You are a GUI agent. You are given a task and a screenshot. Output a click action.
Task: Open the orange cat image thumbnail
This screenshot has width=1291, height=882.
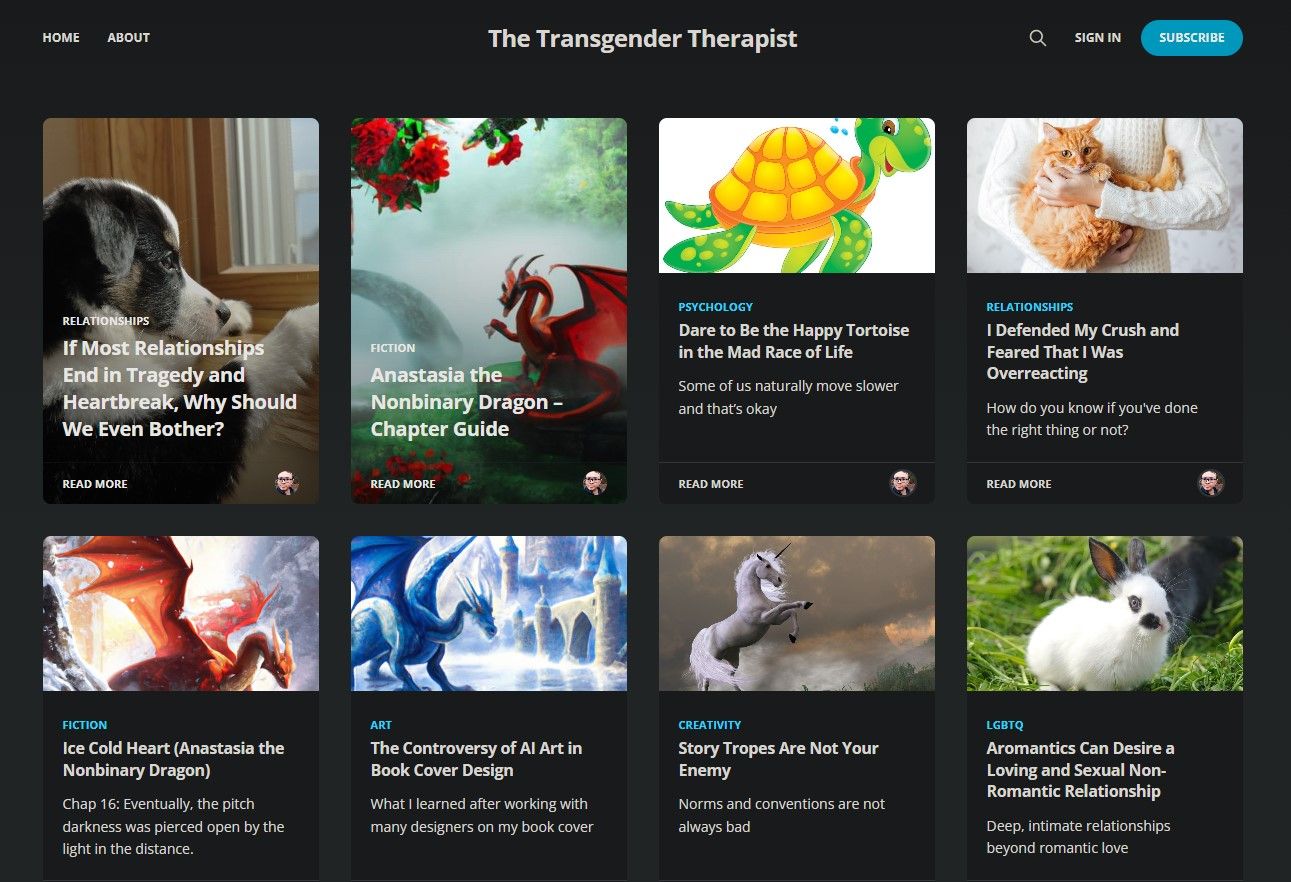tap(1105, 195)
